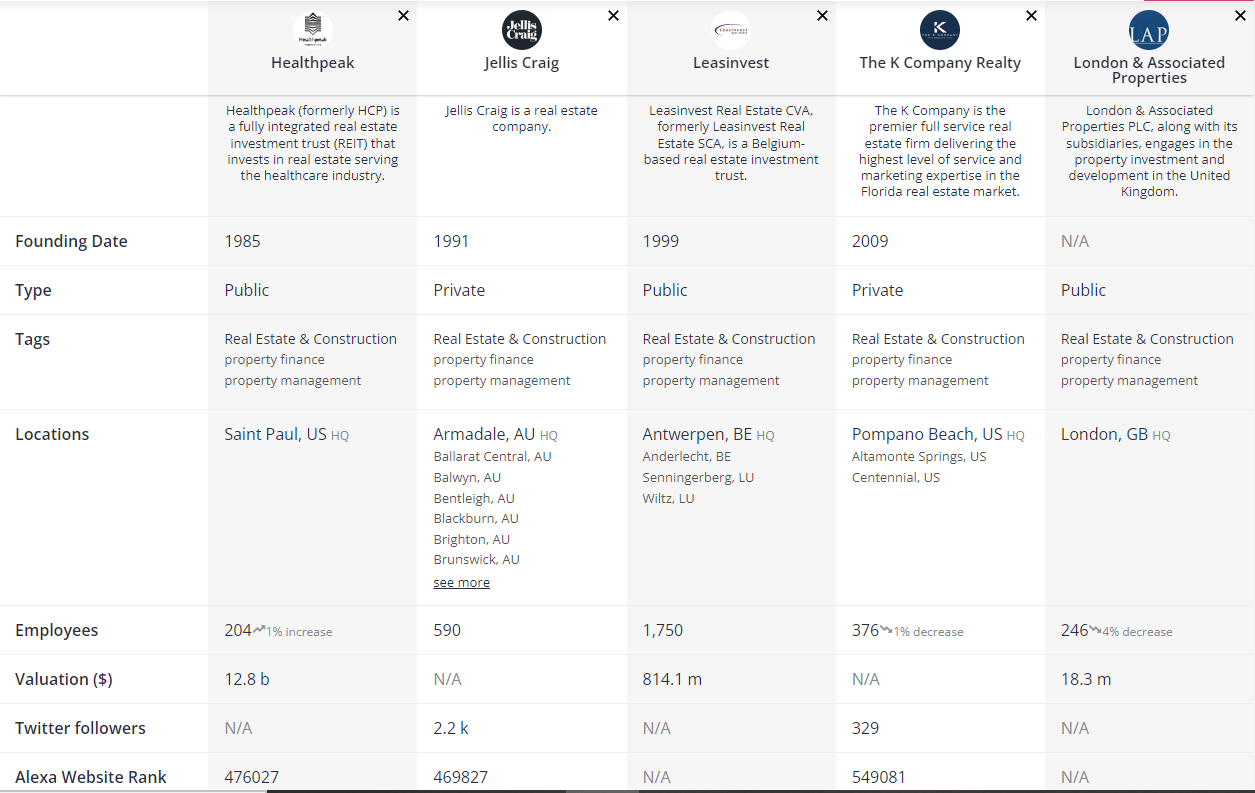Click the 4% decrease trend icon
This screenshot has width=1255, height=793.
[1095, 630]
